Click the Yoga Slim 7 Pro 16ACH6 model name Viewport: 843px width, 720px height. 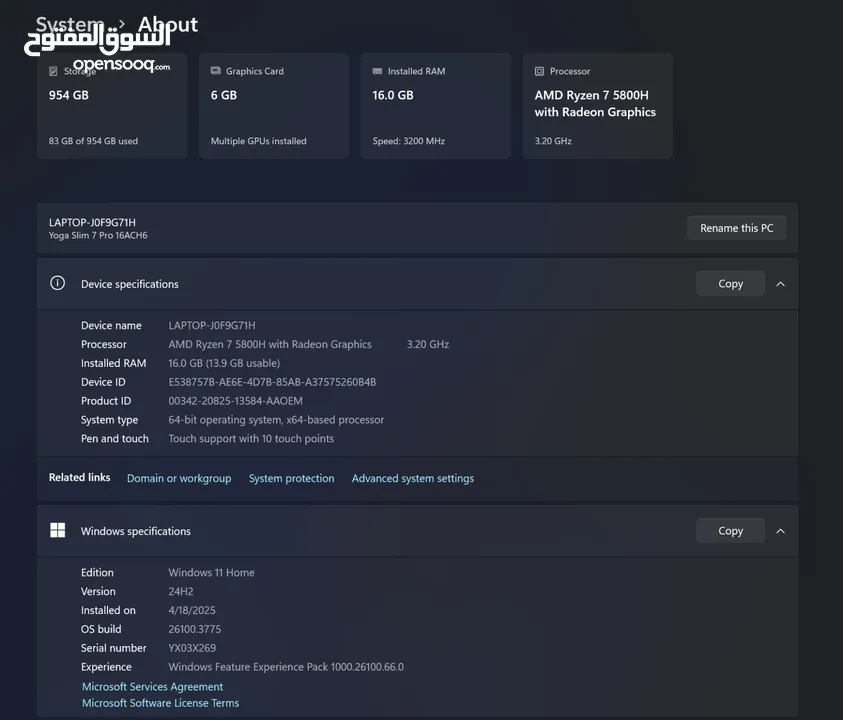[98, 236]
